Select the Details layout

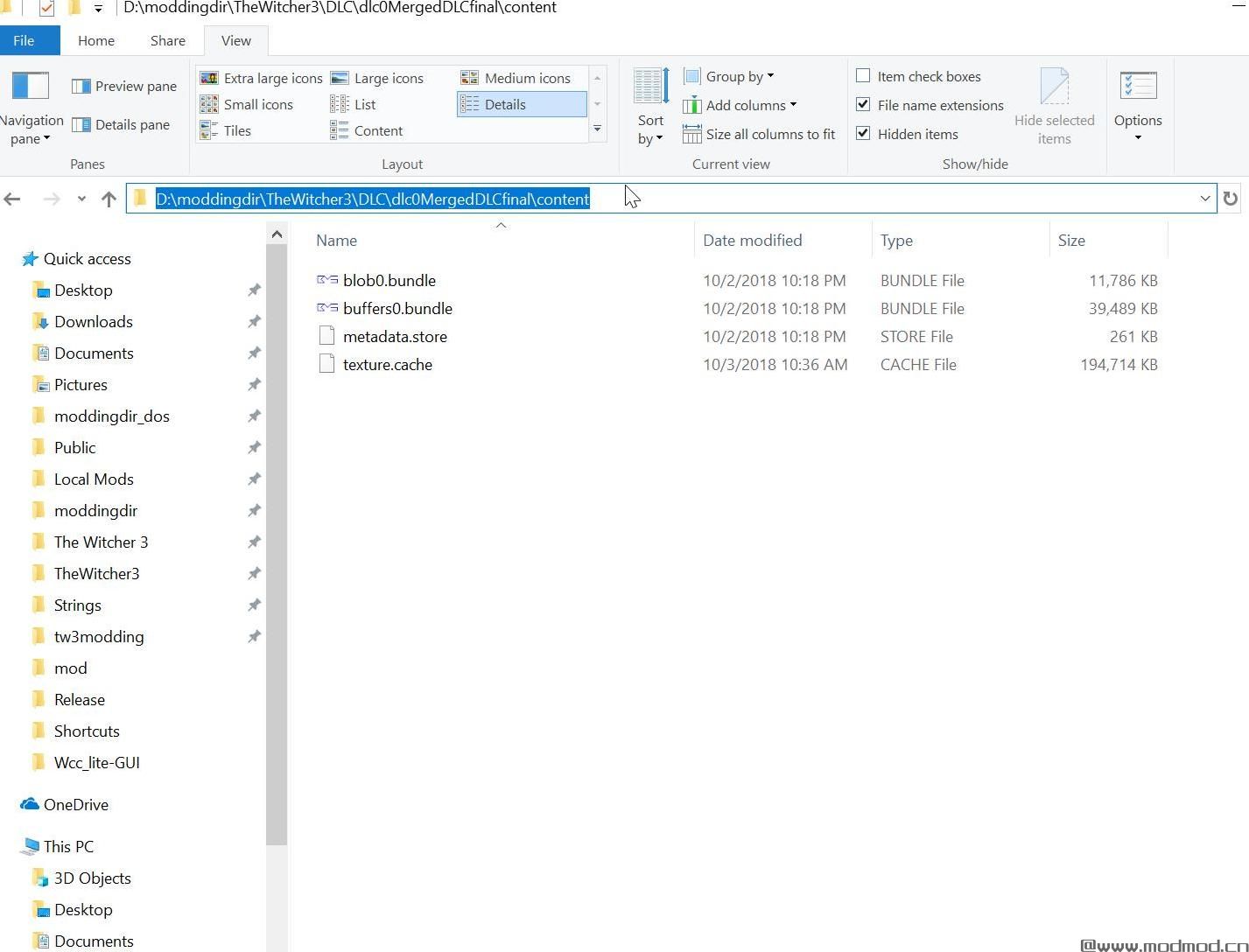click(522, 104)
